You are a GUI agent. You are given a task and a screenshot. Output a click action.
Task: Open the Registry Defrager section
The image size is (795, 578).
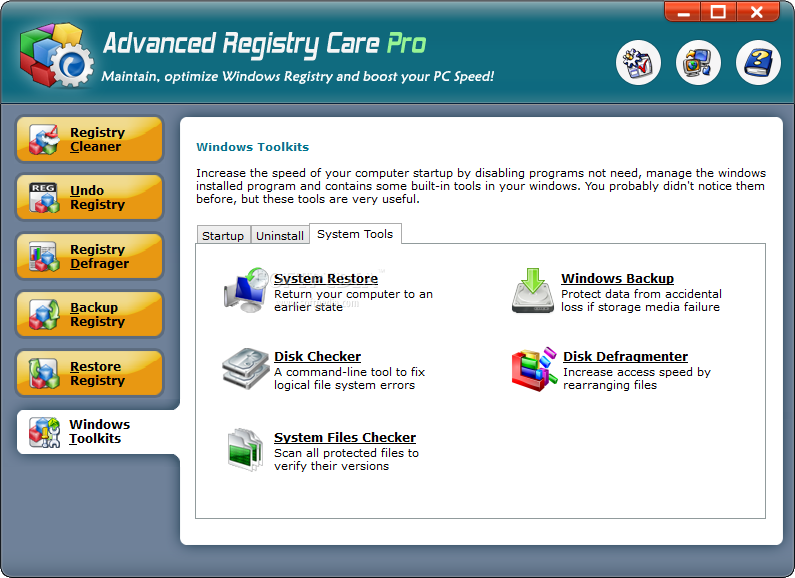point(89,256)
